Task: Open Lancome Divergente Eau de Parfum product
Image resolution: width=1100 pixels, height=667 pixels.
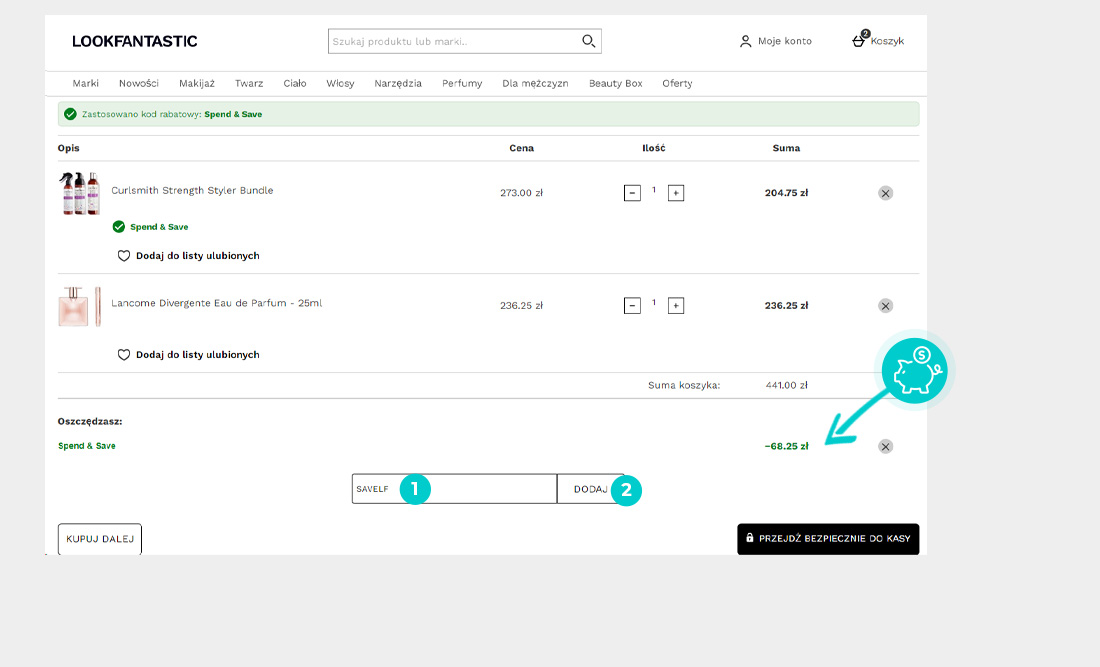Action: (217, 303)
